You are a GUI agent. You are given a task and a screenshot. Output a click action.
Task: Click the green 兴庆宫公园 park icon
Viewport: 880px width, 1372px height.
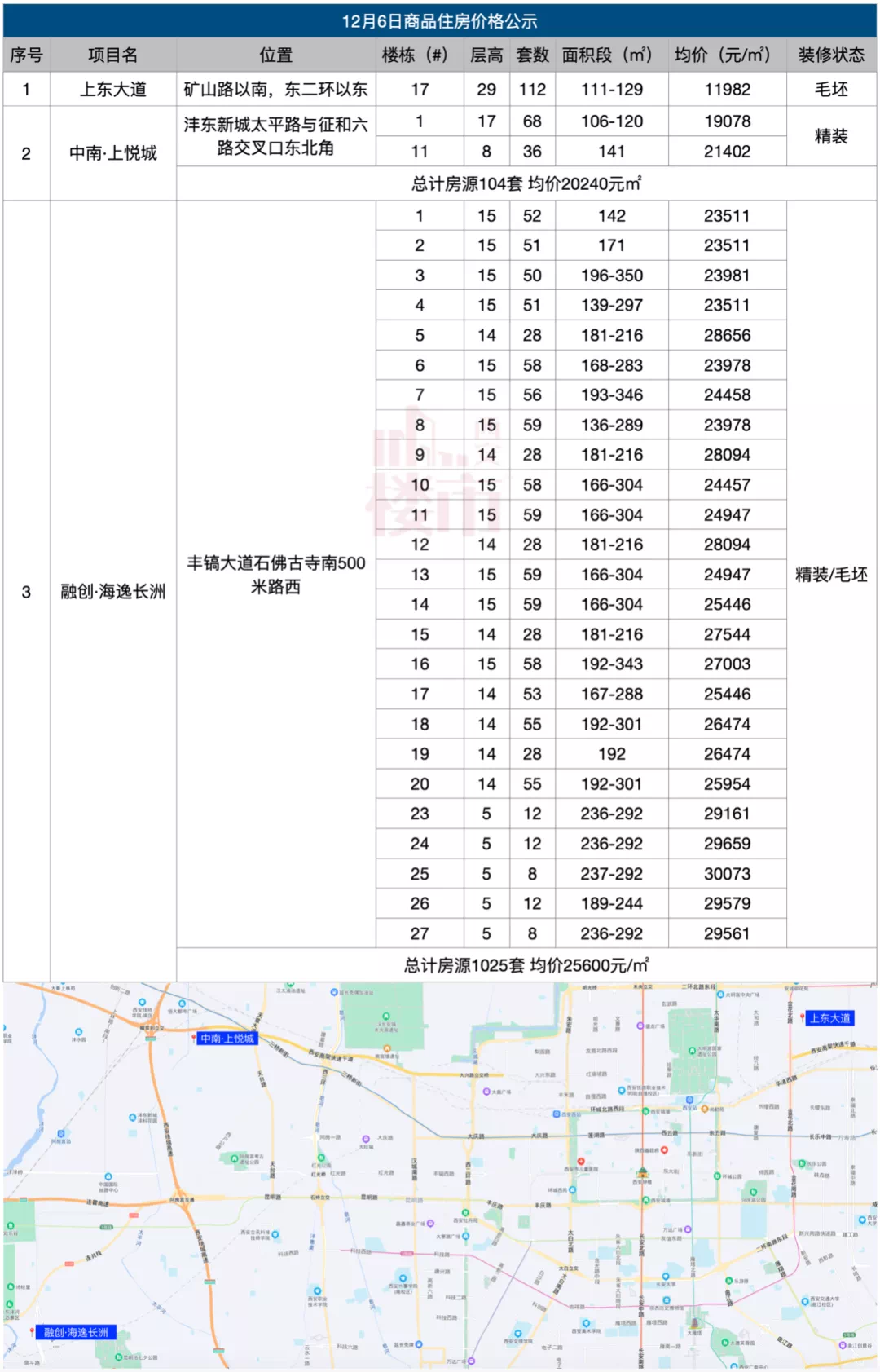click(753, 1191)
